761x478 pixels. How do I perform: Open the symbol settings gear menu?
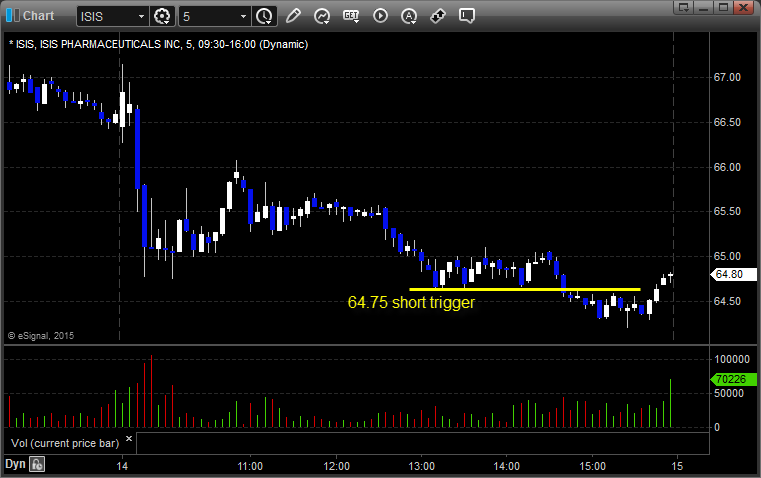tap(162, 16)
